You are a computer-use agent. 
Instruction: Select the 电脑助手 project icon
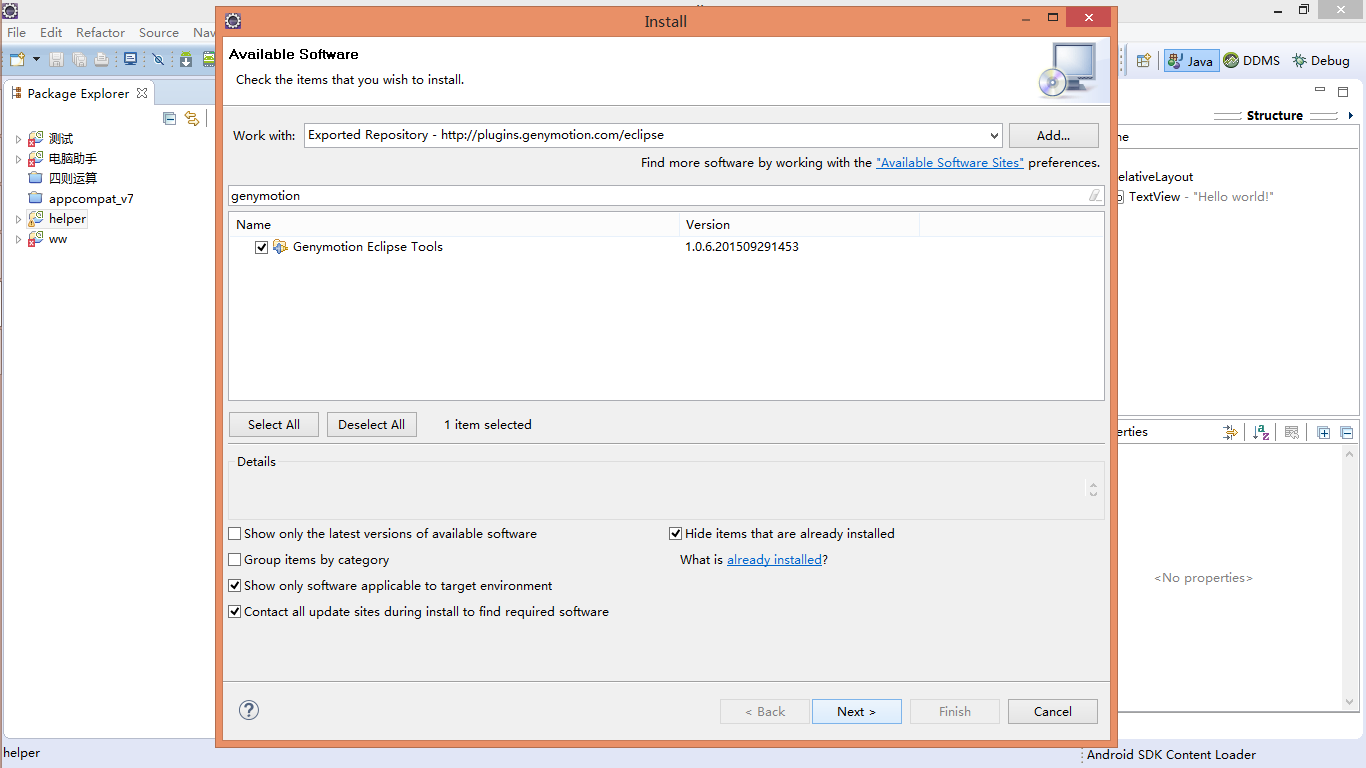[x=36, y=159]
